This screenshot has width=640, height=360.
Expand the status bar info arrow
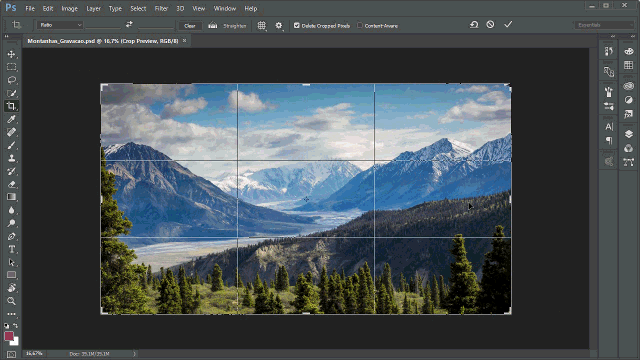tap(134, 354)
